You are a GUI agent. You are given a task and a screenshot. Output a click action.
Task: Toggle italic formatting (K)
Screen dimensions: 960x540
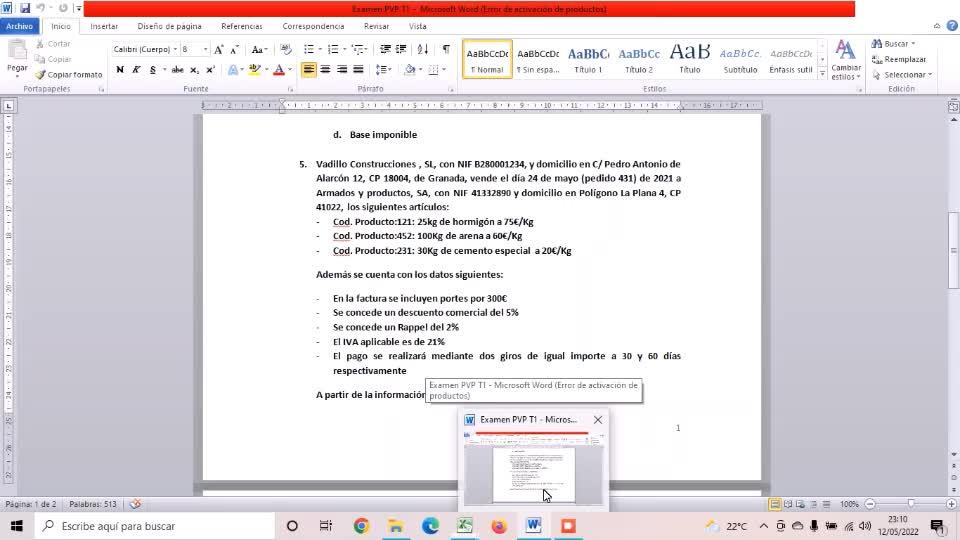[136, 69]
